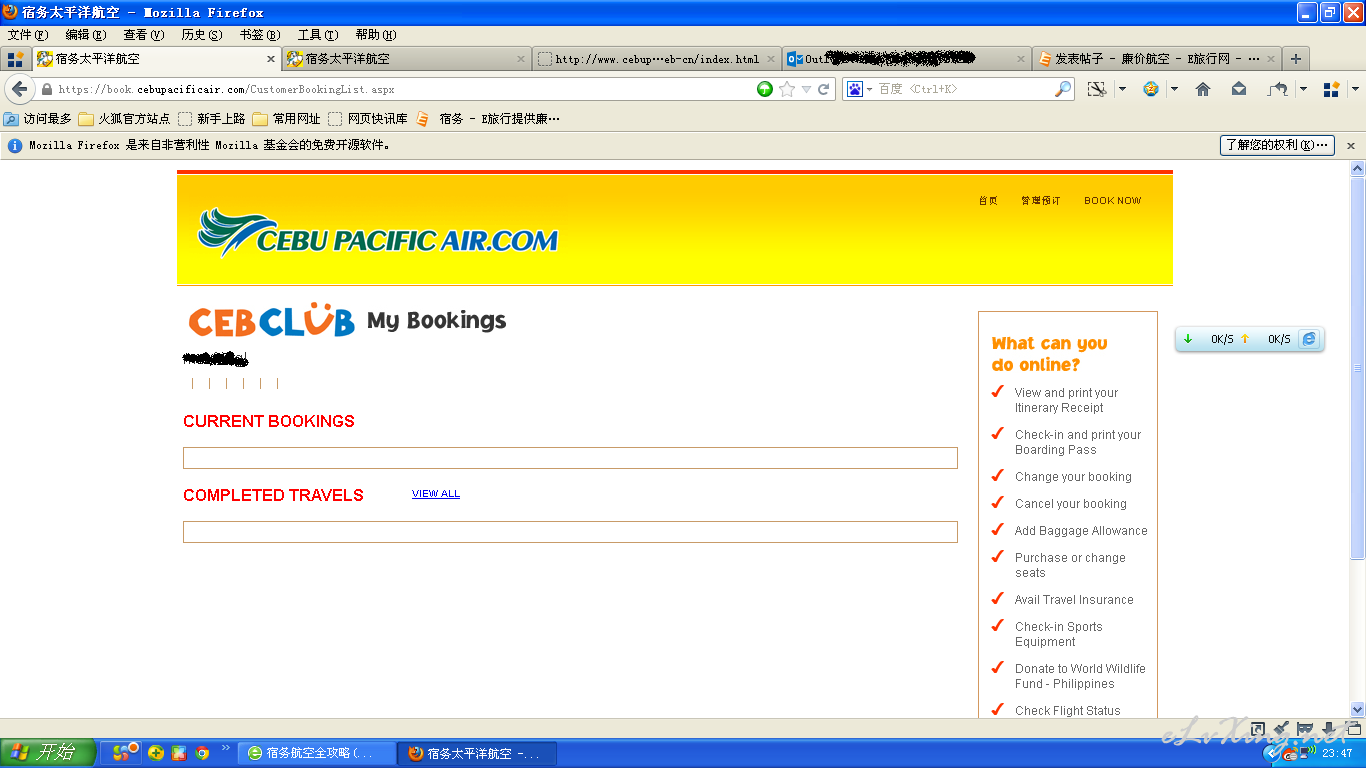
Task: Click 宿务太平洋航空 Firefox taskbar button
Action: pyautogui.click(x=477, y=753)
